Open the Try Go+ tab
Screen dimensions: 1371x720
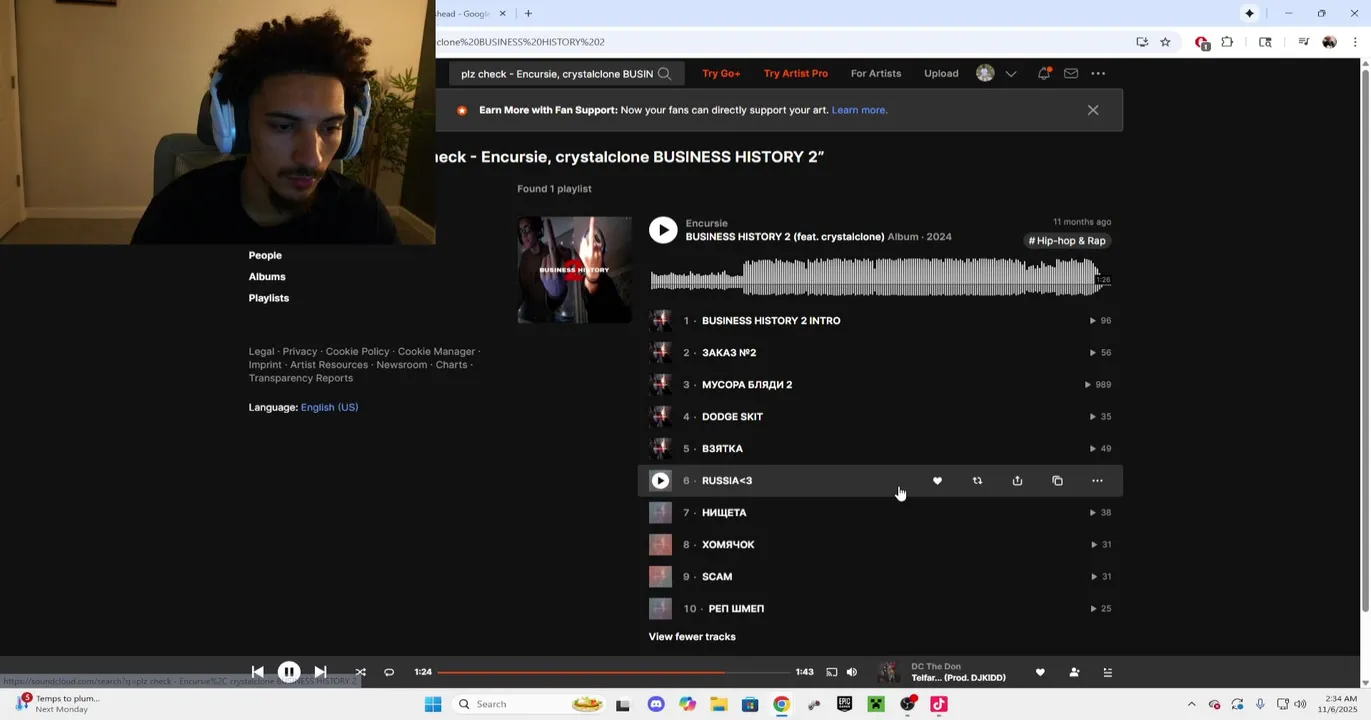click(721, 73)
